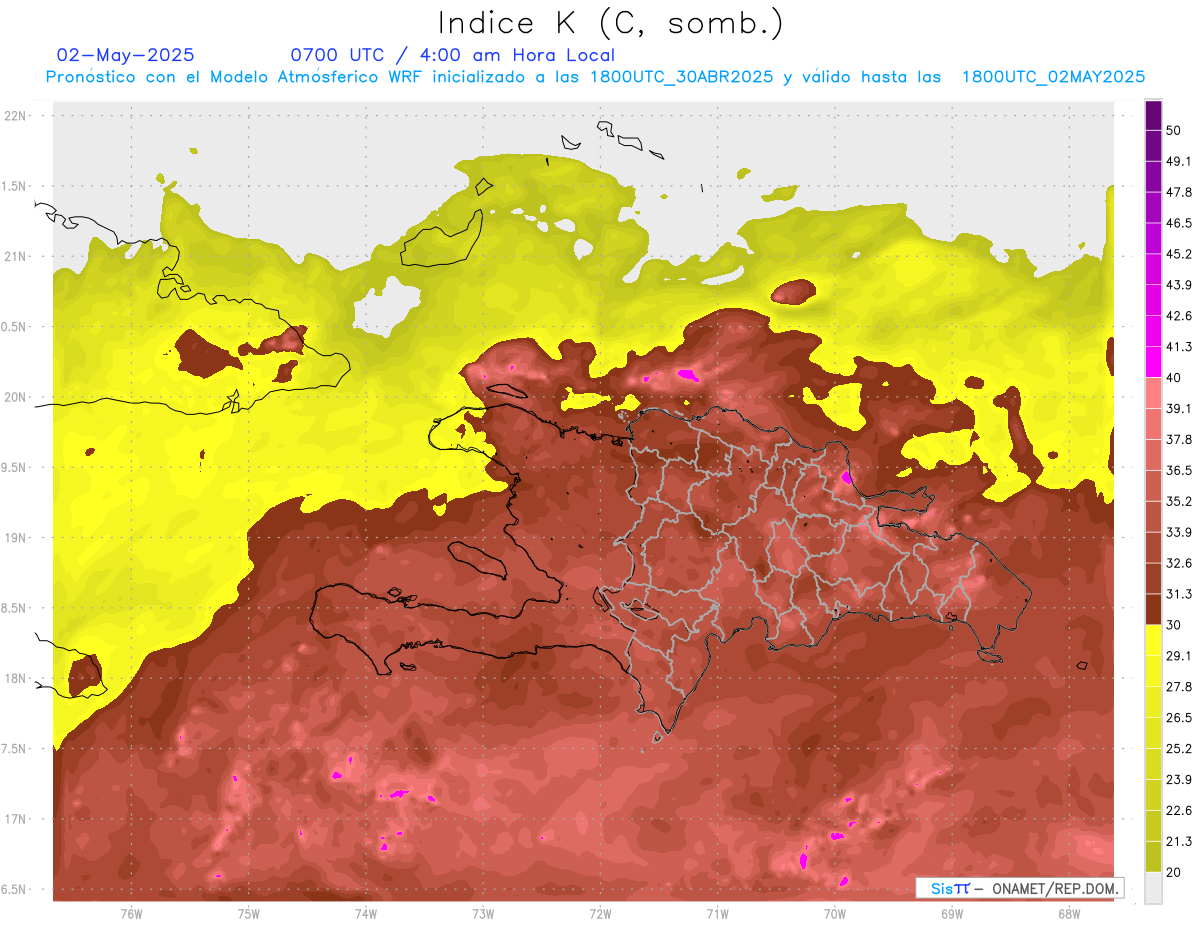Pick the olive swatch between 20 and 21.3
The image size is (1200, 927).
pyautogui.click(x=1153, y=857)
